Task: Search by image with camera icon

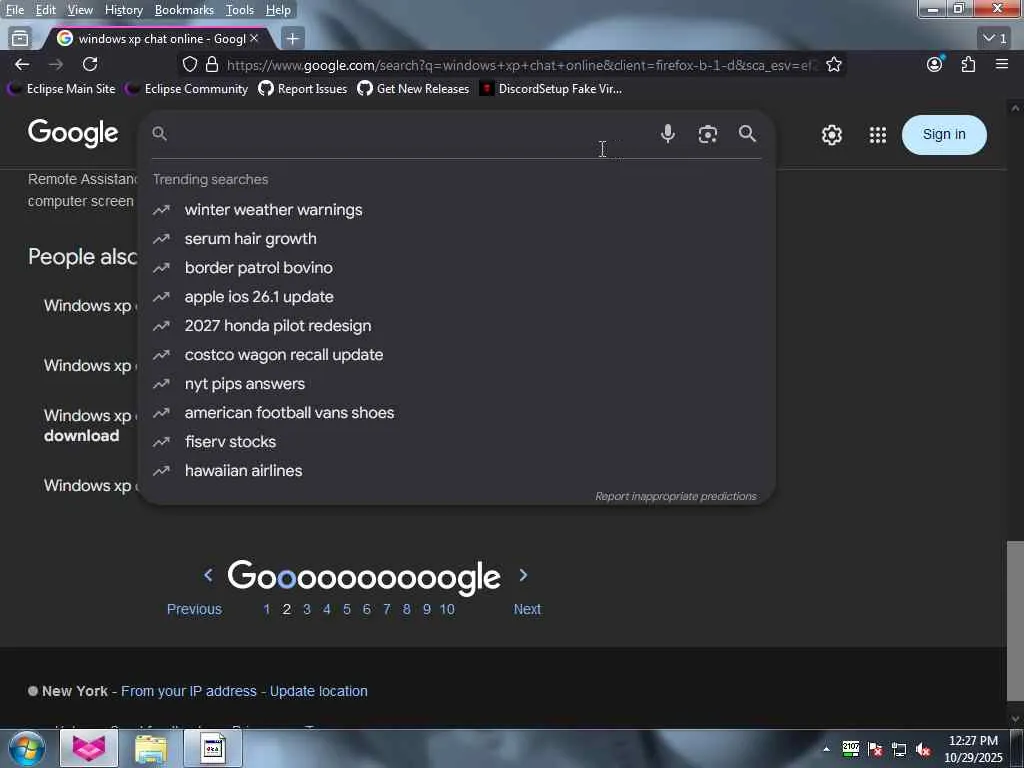Action: [707, 135]
